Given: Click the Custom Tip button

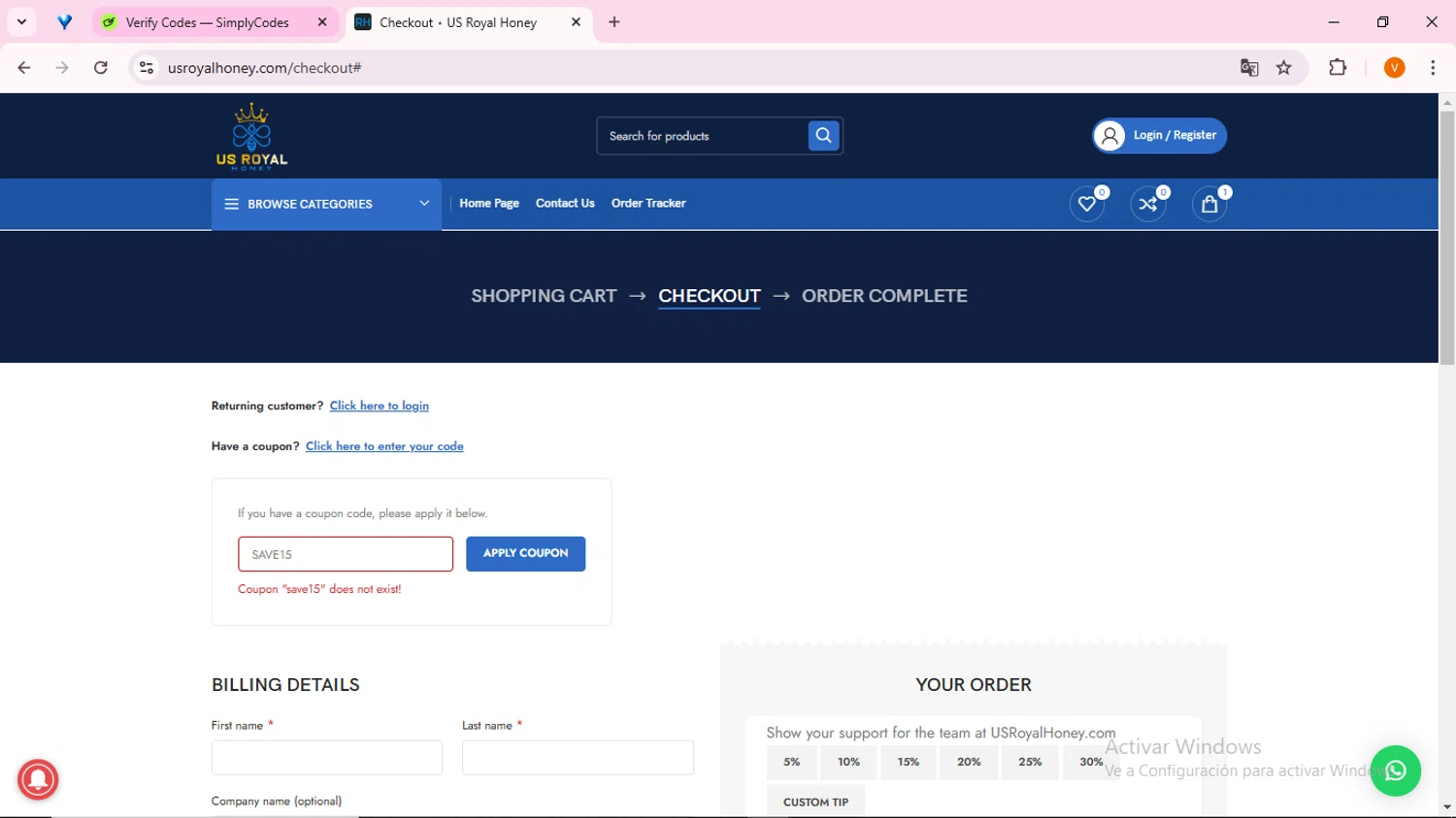Looking at the screenshot, I should click(x=815, y=802).
